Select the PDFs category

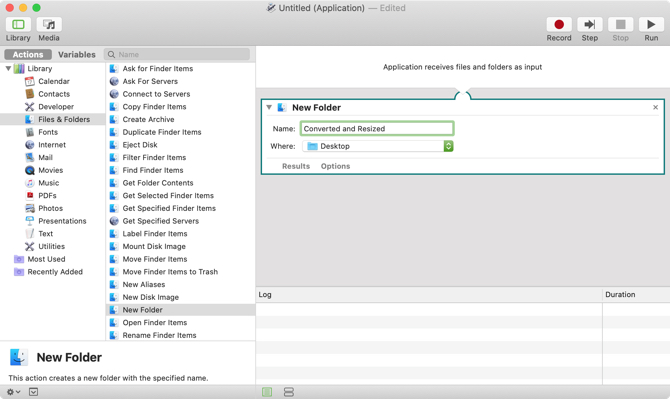pos(47,196)
